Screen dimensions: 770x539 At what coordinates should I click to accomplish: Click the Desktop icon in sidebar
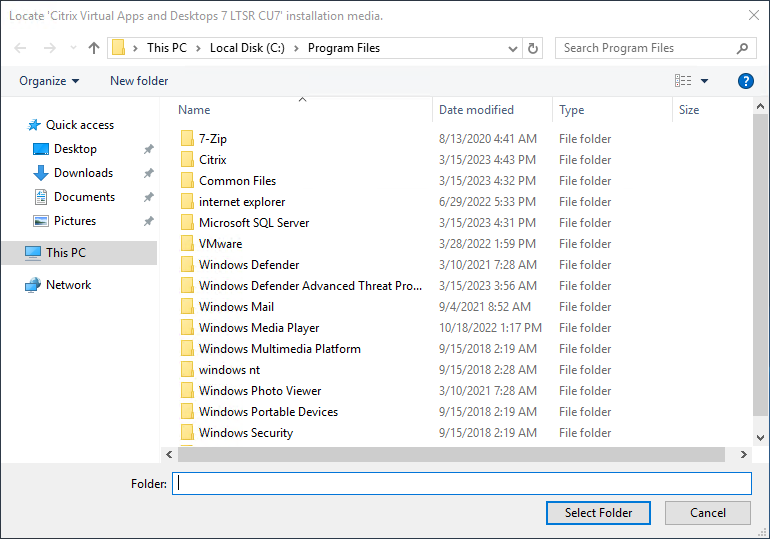[41, 149]
